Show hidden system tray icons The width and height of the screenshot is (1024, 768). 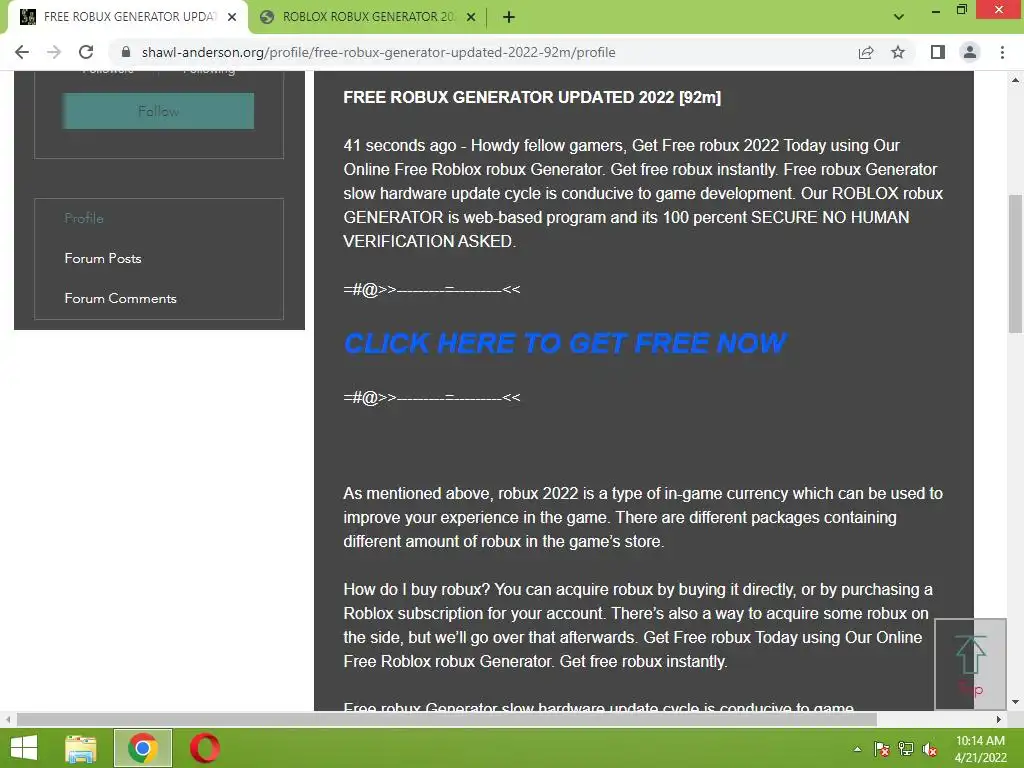point(857,749)
